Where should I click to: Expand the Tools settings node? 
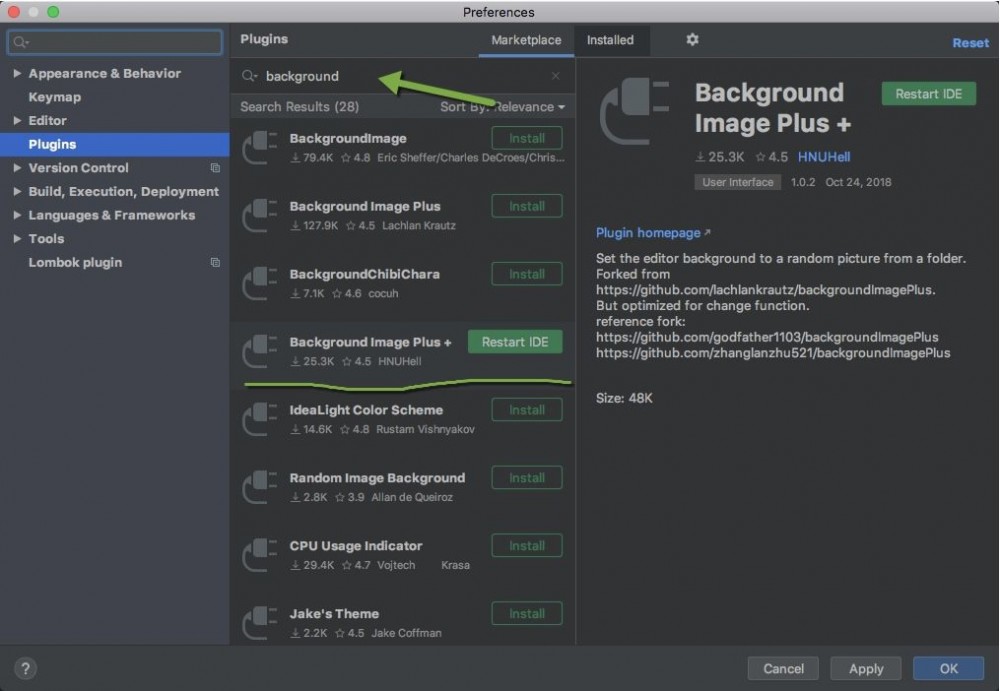pyautogui.click(x=17, y=239)
